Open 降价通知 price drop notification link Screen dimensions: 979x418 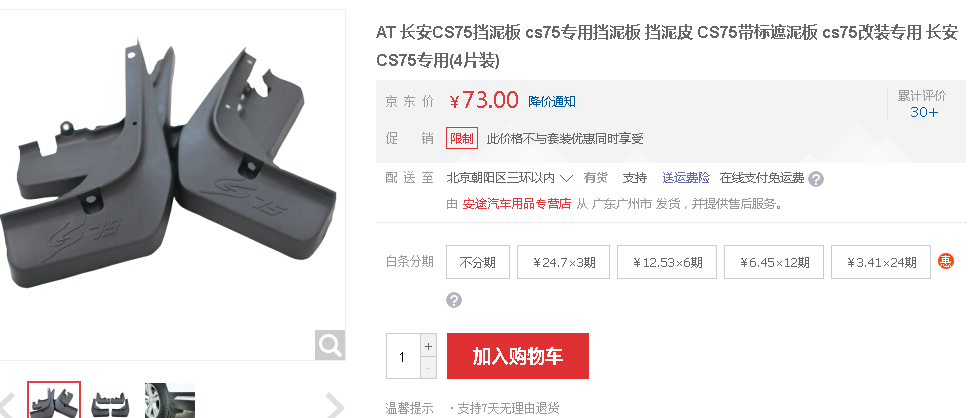(x=552, y=101)
